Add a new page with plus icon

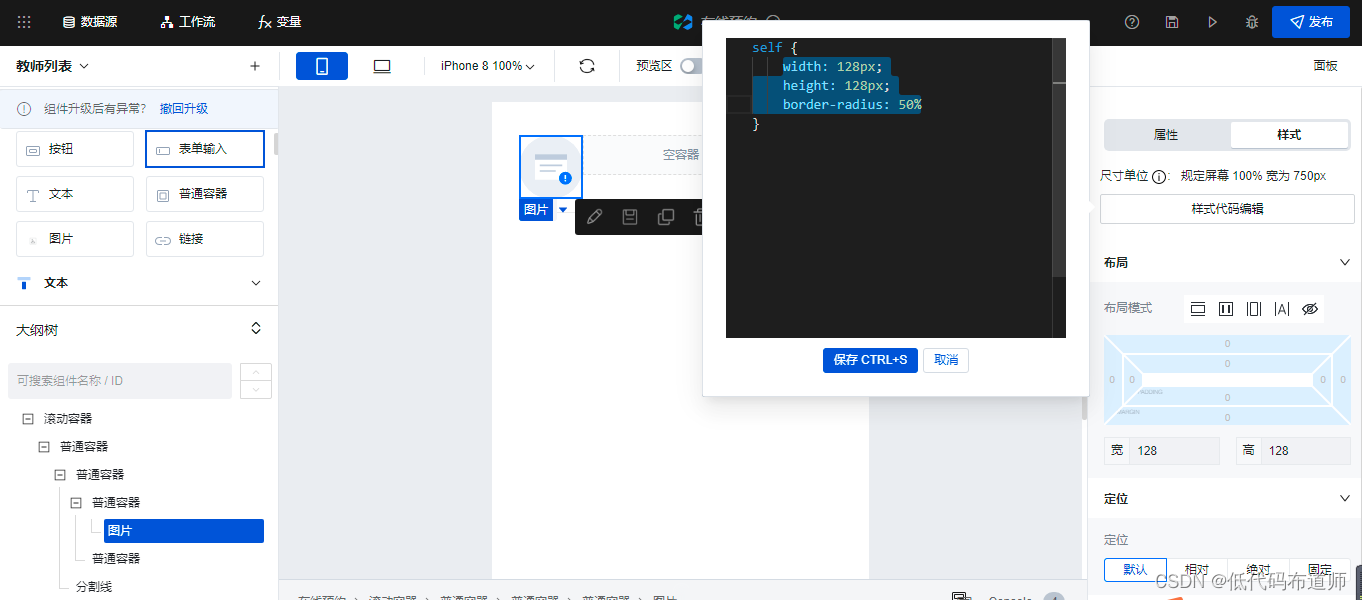(255, 66)
